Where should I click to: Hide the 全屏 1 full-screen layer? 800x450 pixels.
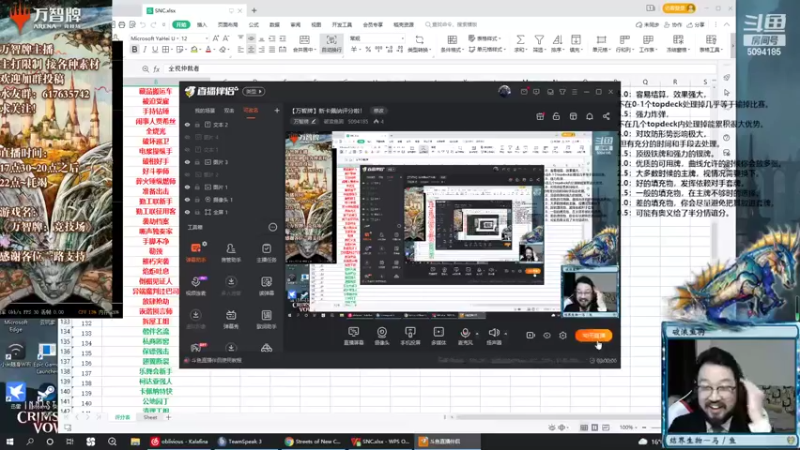click(x=187, y=212)
